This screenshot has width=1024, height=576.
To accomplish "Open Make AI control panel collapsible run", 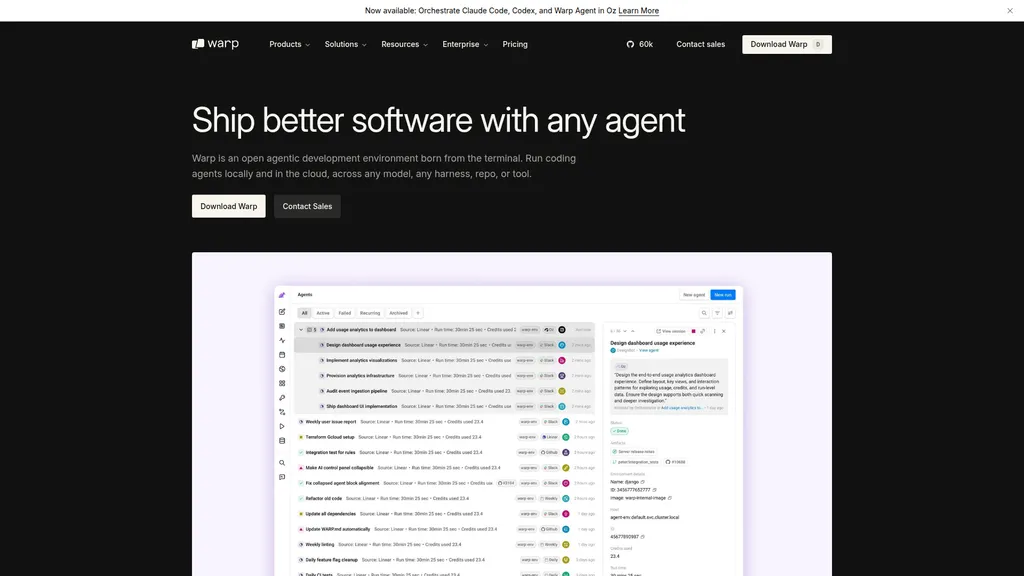I will tap(444, 468).
